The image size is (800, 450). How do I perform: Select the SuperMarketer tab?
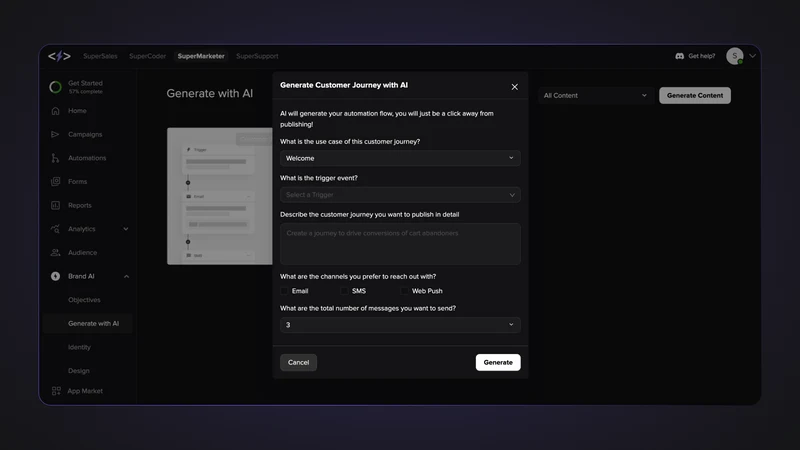201,56
